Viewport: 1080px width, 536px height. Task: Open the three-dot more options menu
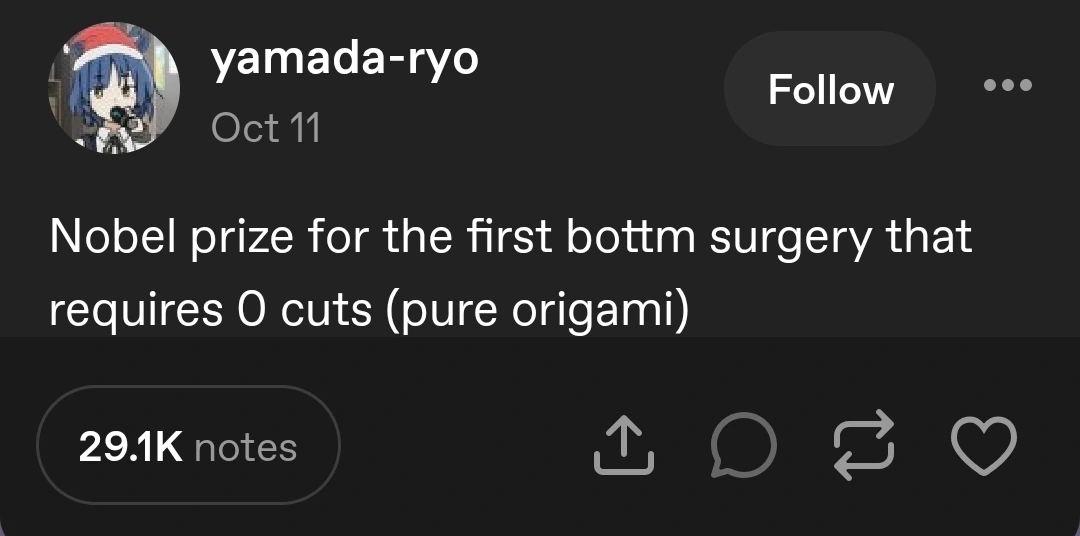pos(1007,86)
